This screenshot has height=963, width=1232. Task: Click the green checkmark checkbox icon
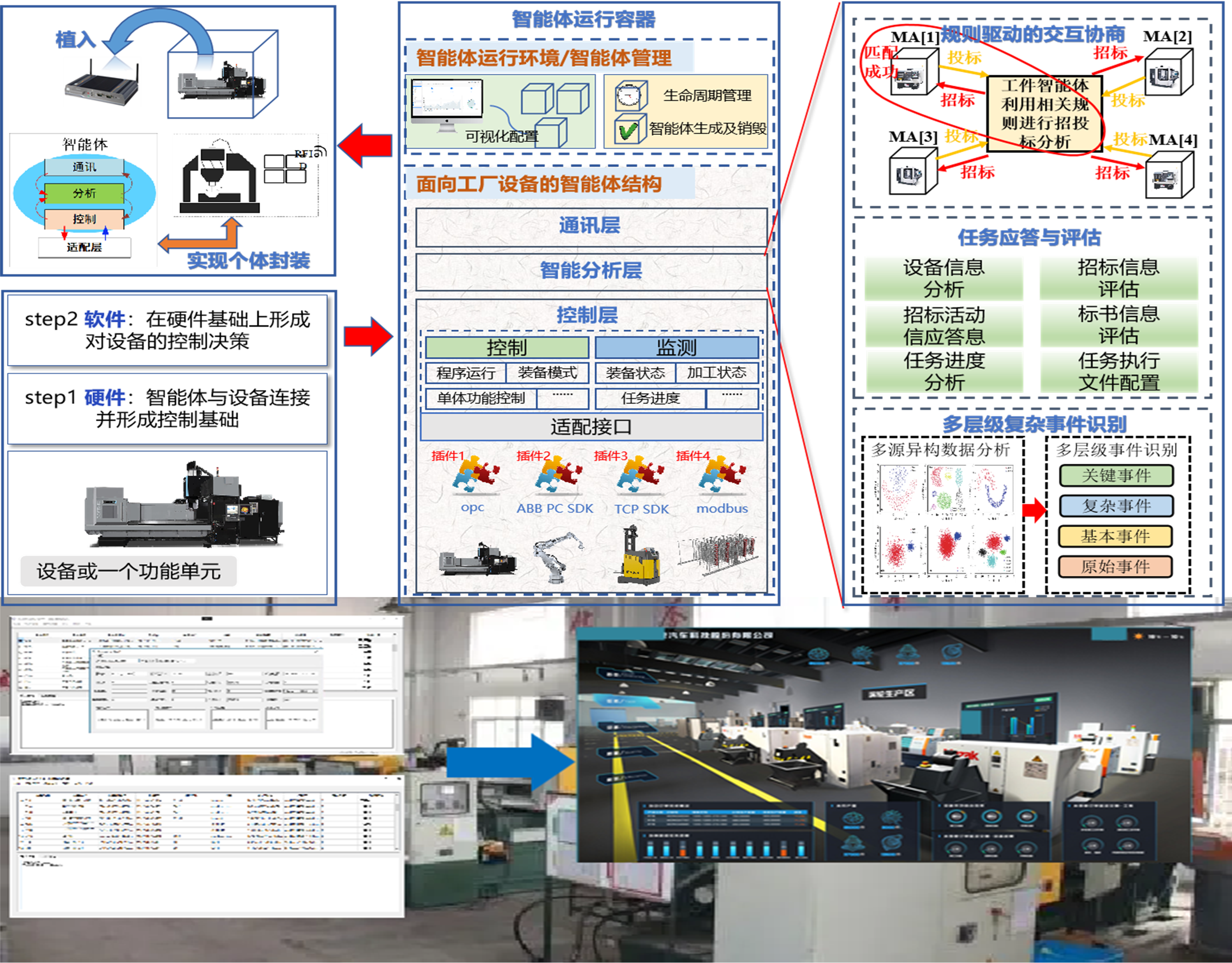point(629,130)
